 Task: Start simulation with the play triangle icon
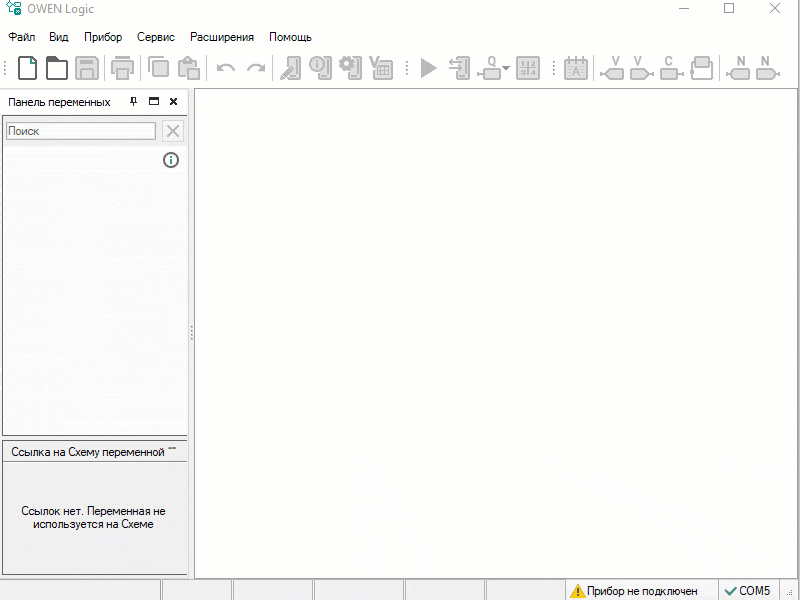429,68
